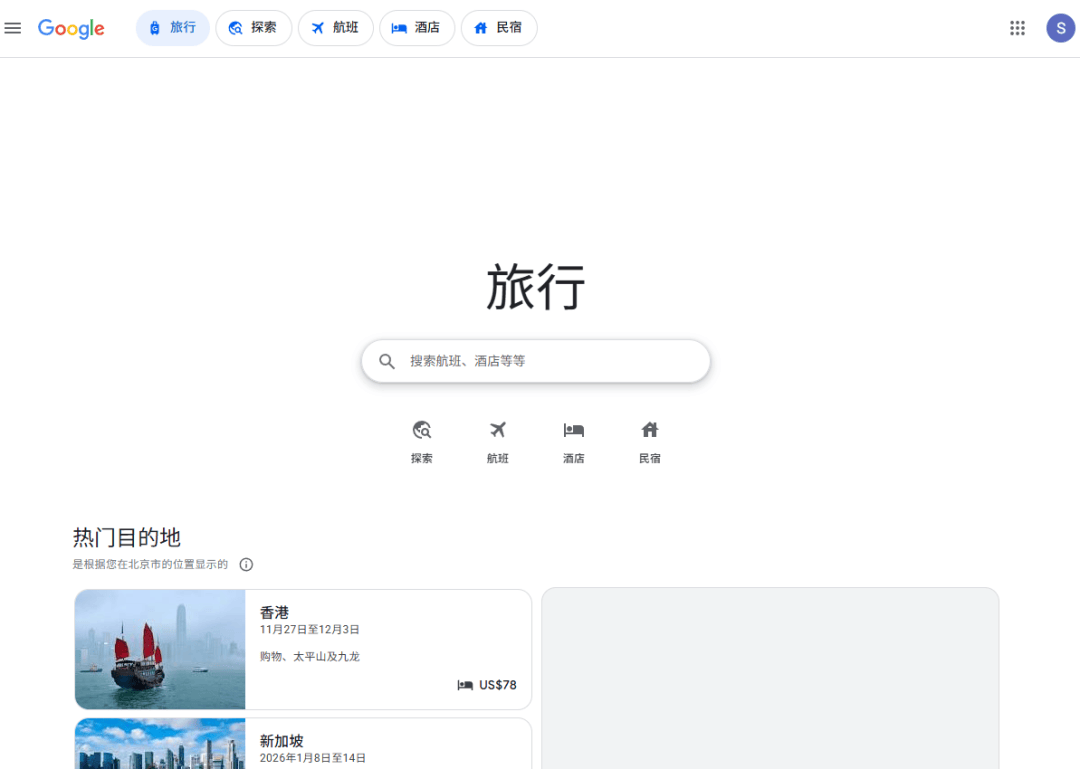This screenshot has width=1080, height=769.
Task: Click the 民宿 house icon below search
Action: (x=650, y=431)
